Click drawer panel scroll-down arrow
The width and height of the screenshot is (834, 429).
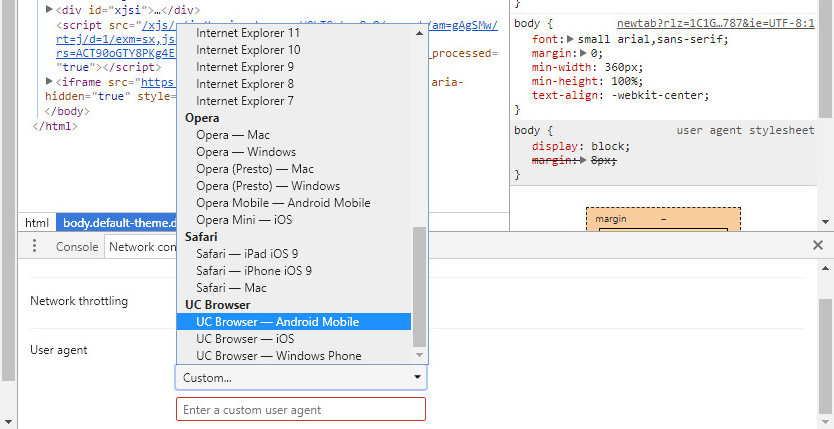pos(825,422)
